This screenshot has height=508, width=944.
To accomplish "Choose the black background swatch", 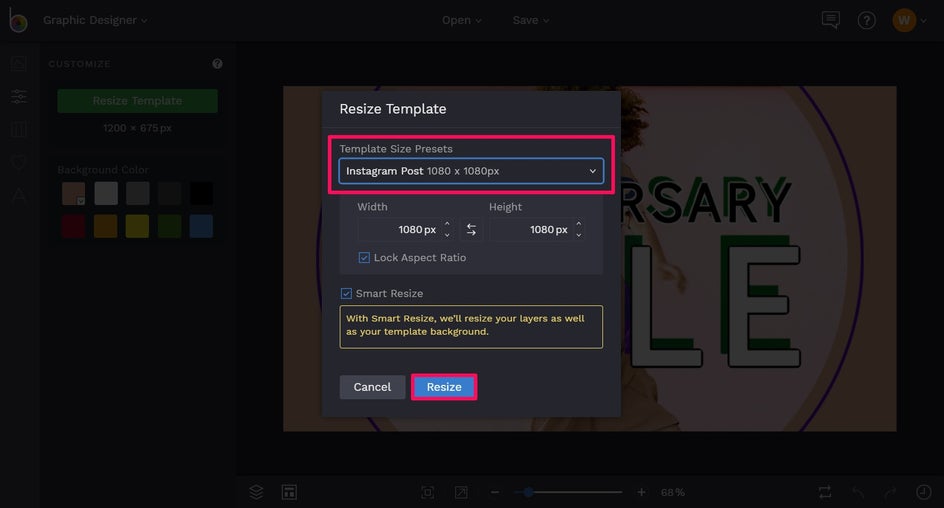I will click(x=201, y=194).
